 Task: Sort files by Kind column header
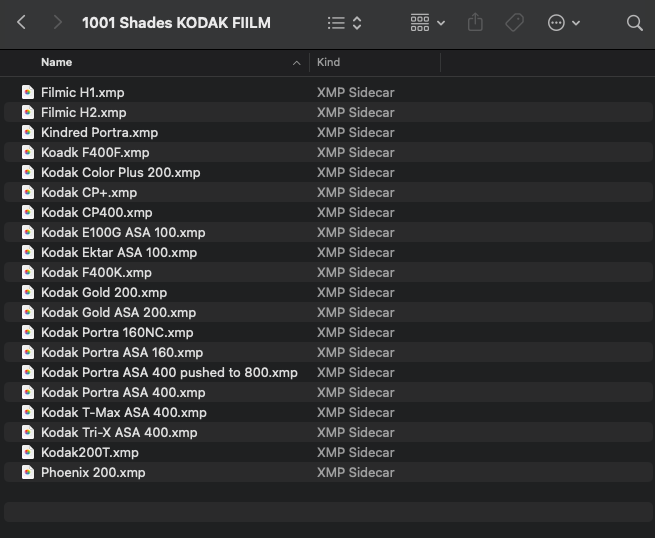(328, 62)
